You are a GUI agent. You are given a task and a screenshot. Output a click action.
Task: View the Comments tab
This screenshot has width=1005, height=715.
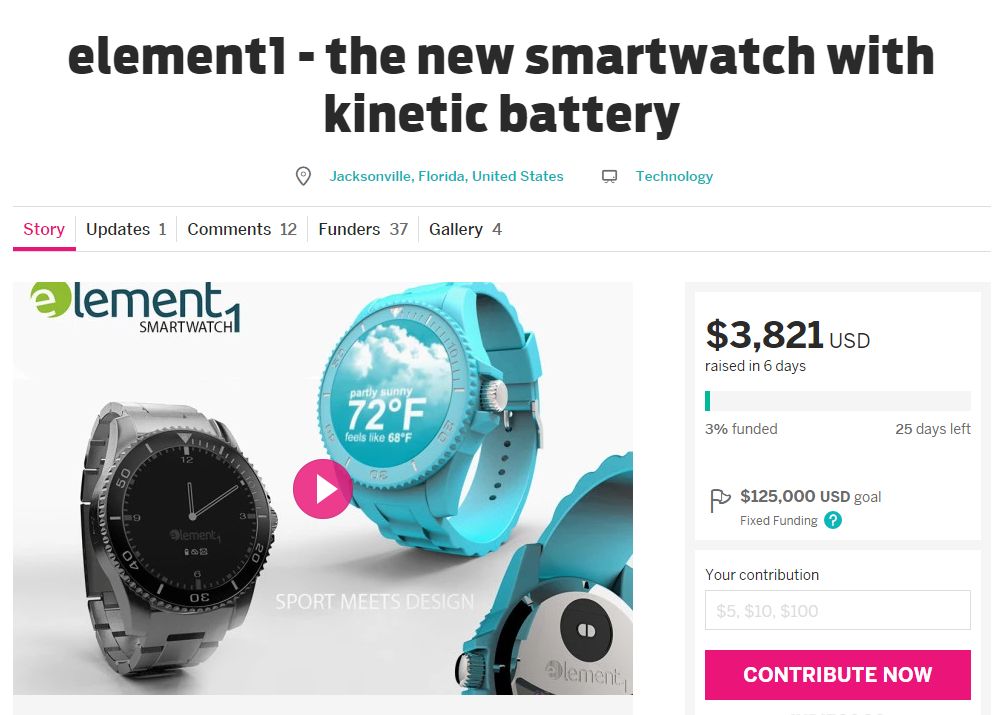pyautogui.click(x=242, y=229)
